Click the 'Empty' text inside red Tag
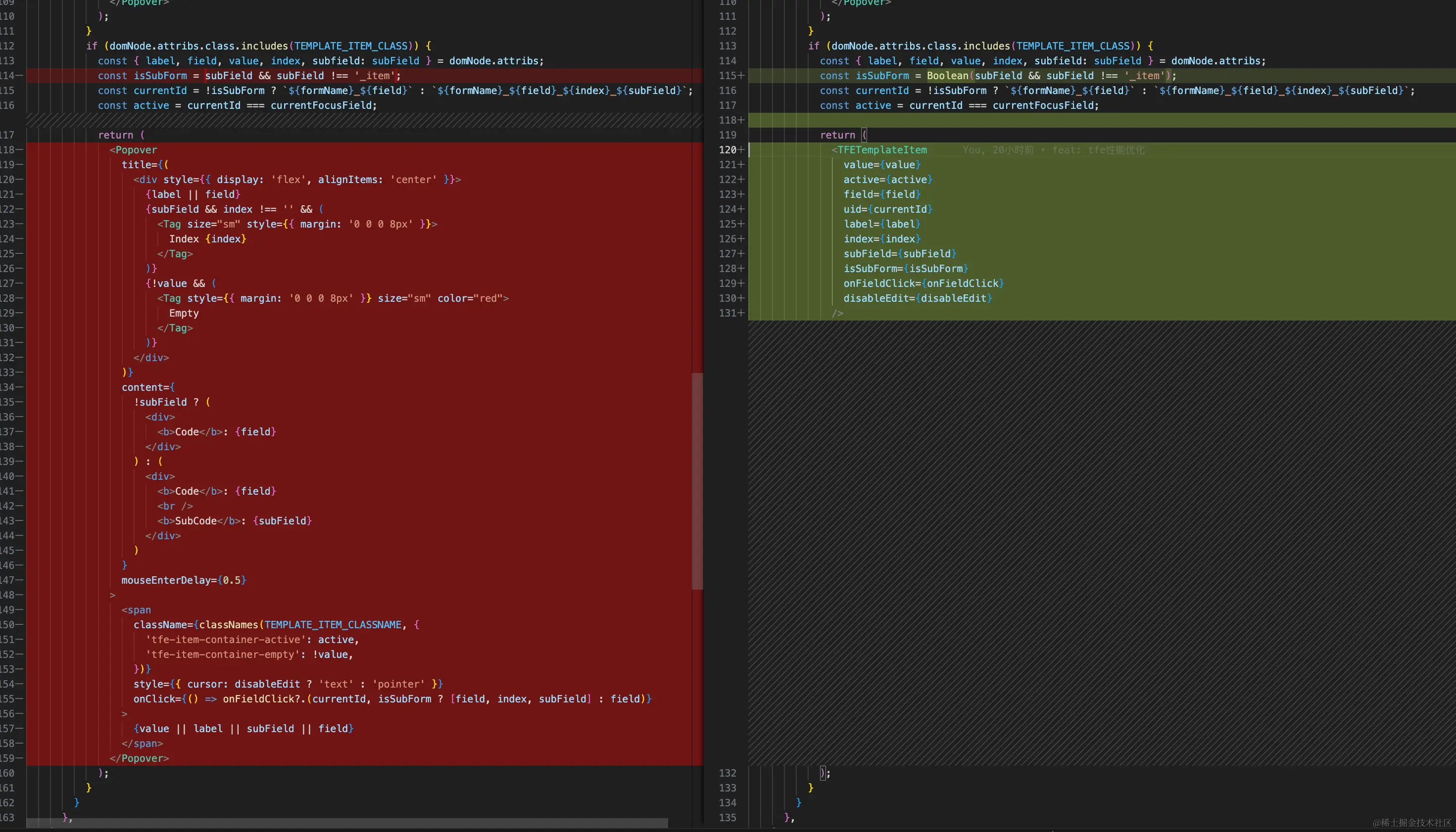 click(x=184, y=313)
